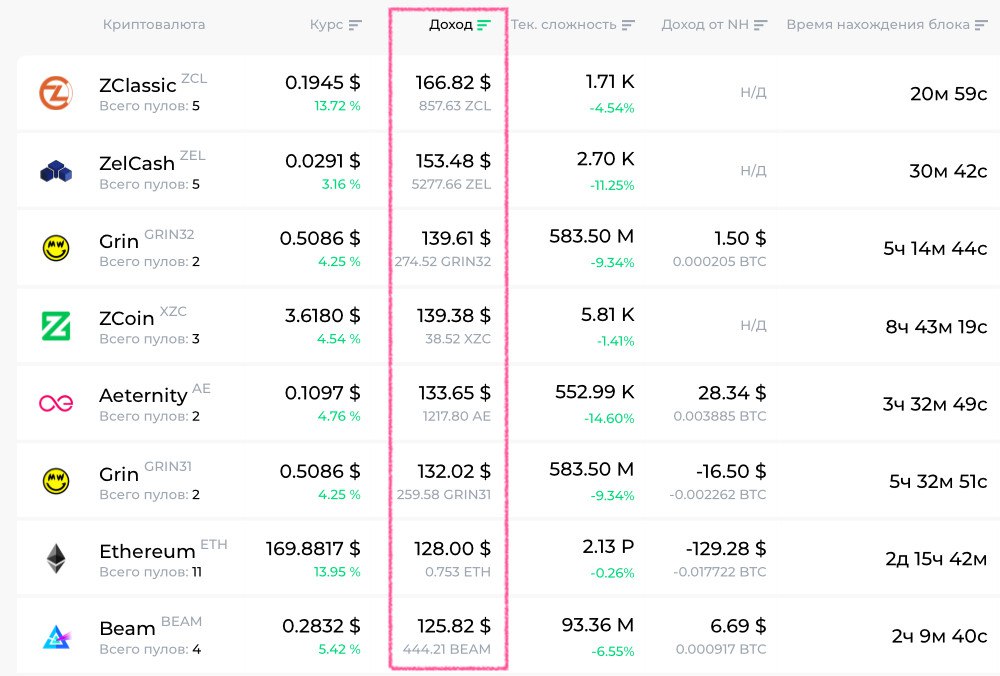Click Aeternity NH income 28.34 $
Image resolution: width=1000 pixels, height=676 pixels.
732,393
